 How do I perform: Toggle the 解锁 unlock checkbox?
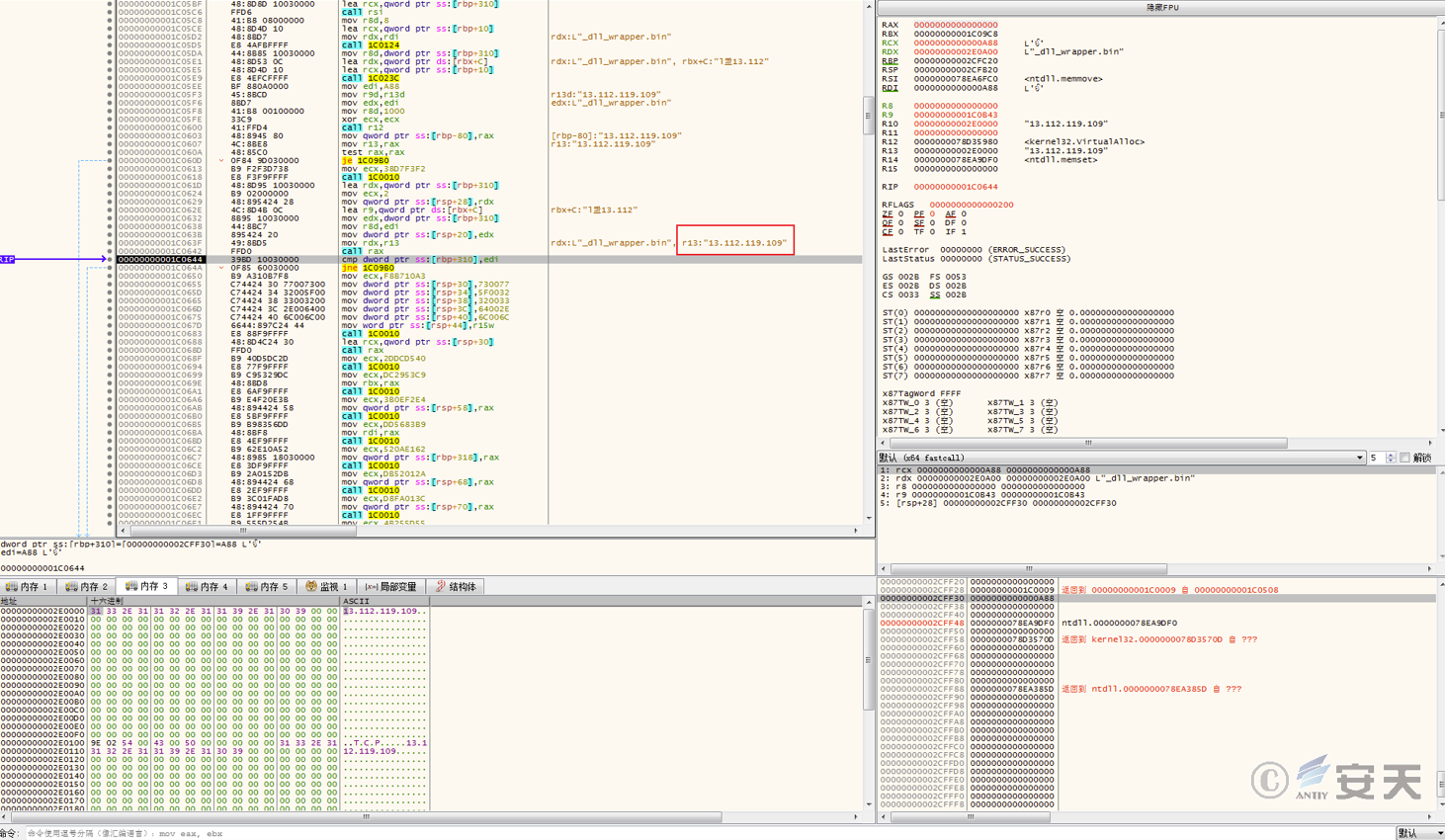[x=1404, y=458]
